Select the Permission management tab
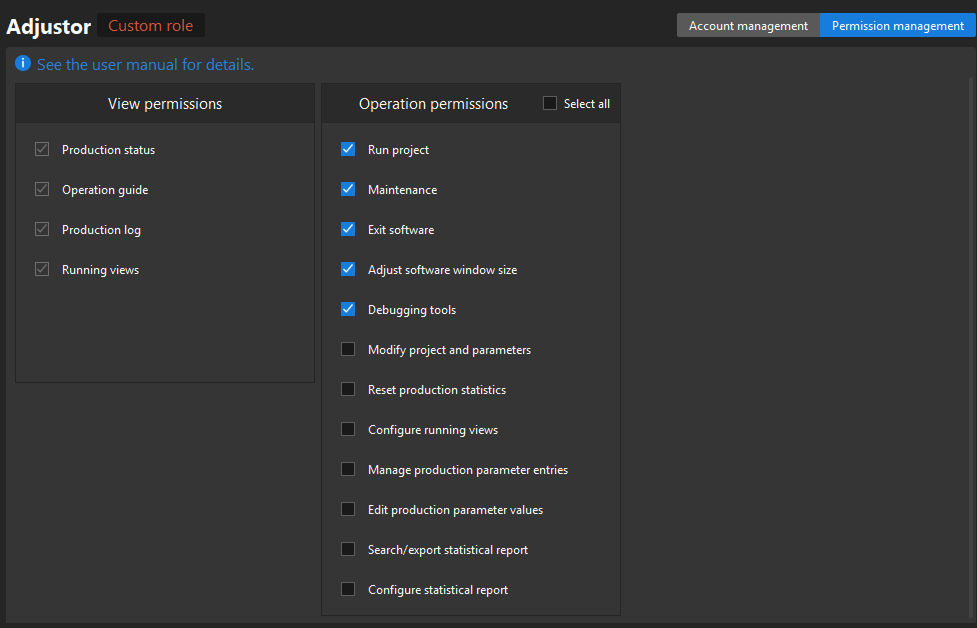Screen dimensions: 977x628 [x=898, y=26]
